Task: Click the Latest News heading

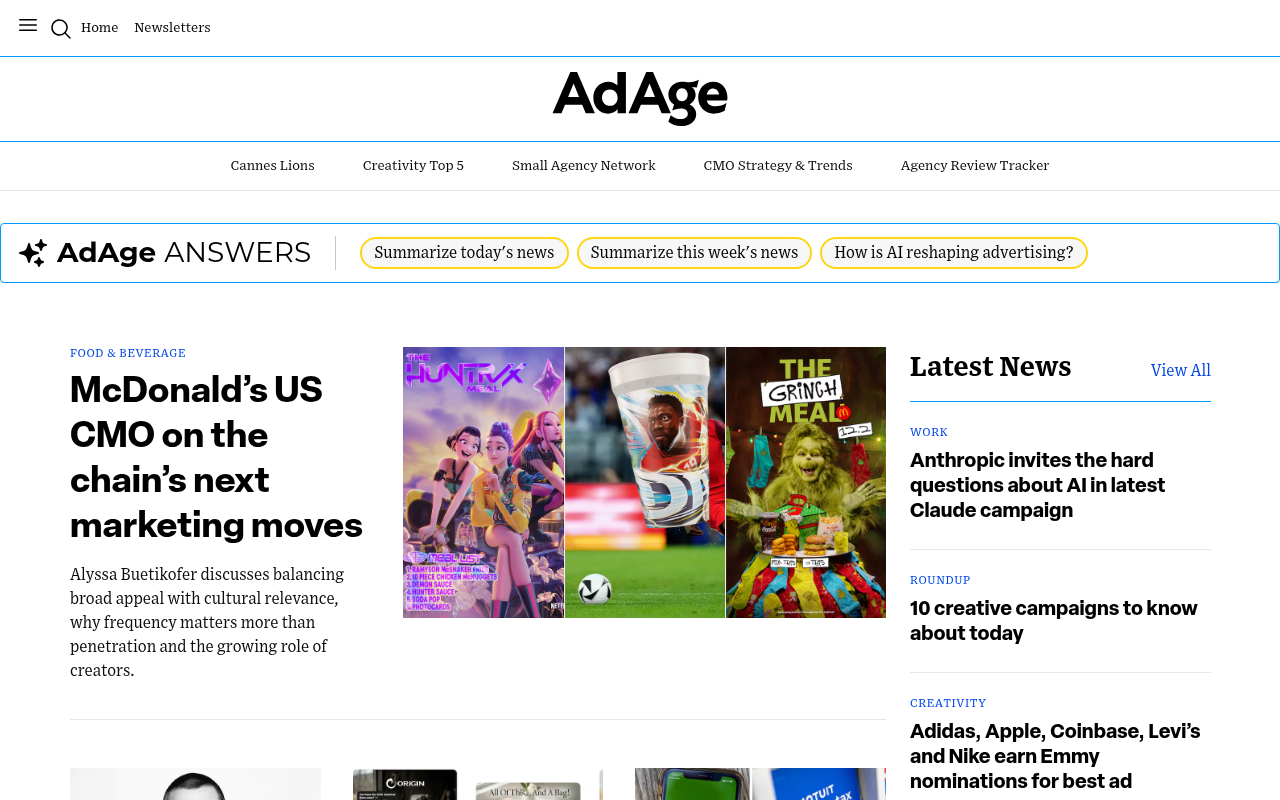Action: 990,367
